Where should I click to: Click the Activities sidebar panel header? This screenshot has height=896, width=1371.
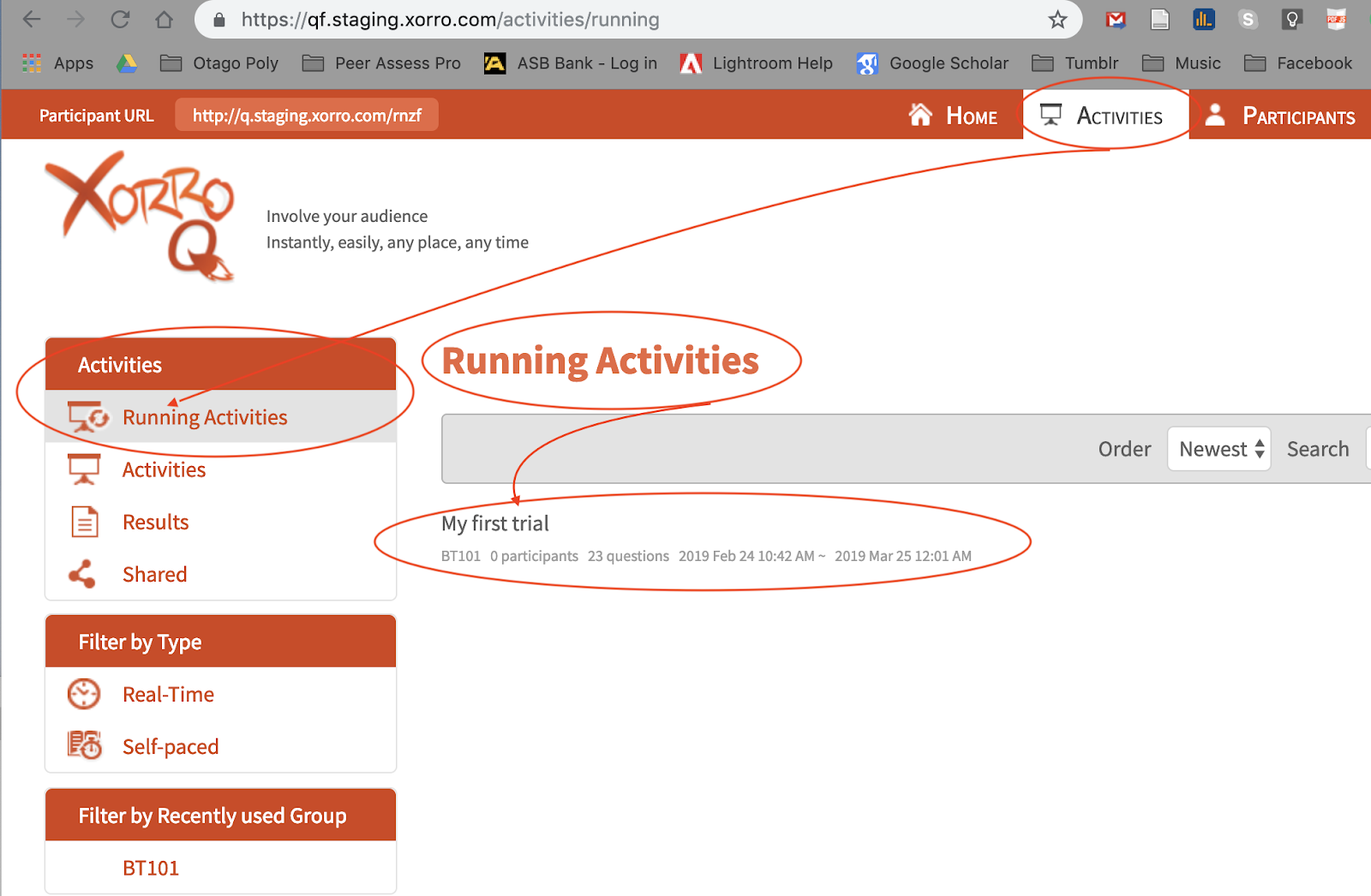click(x=221, y=365)
